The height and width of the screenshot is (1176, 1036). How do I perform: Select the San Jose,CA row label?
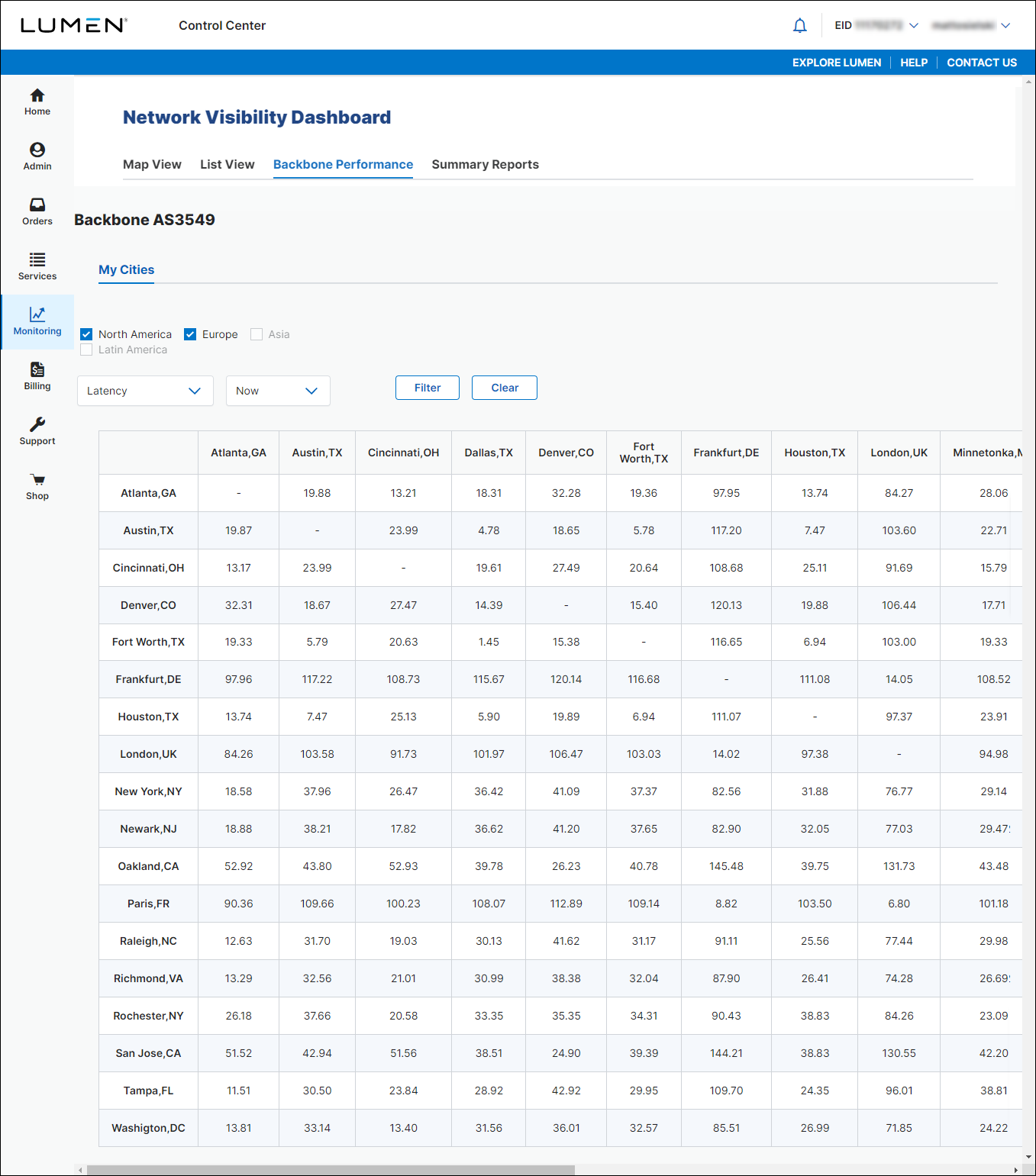click(x=148, y=1053)
